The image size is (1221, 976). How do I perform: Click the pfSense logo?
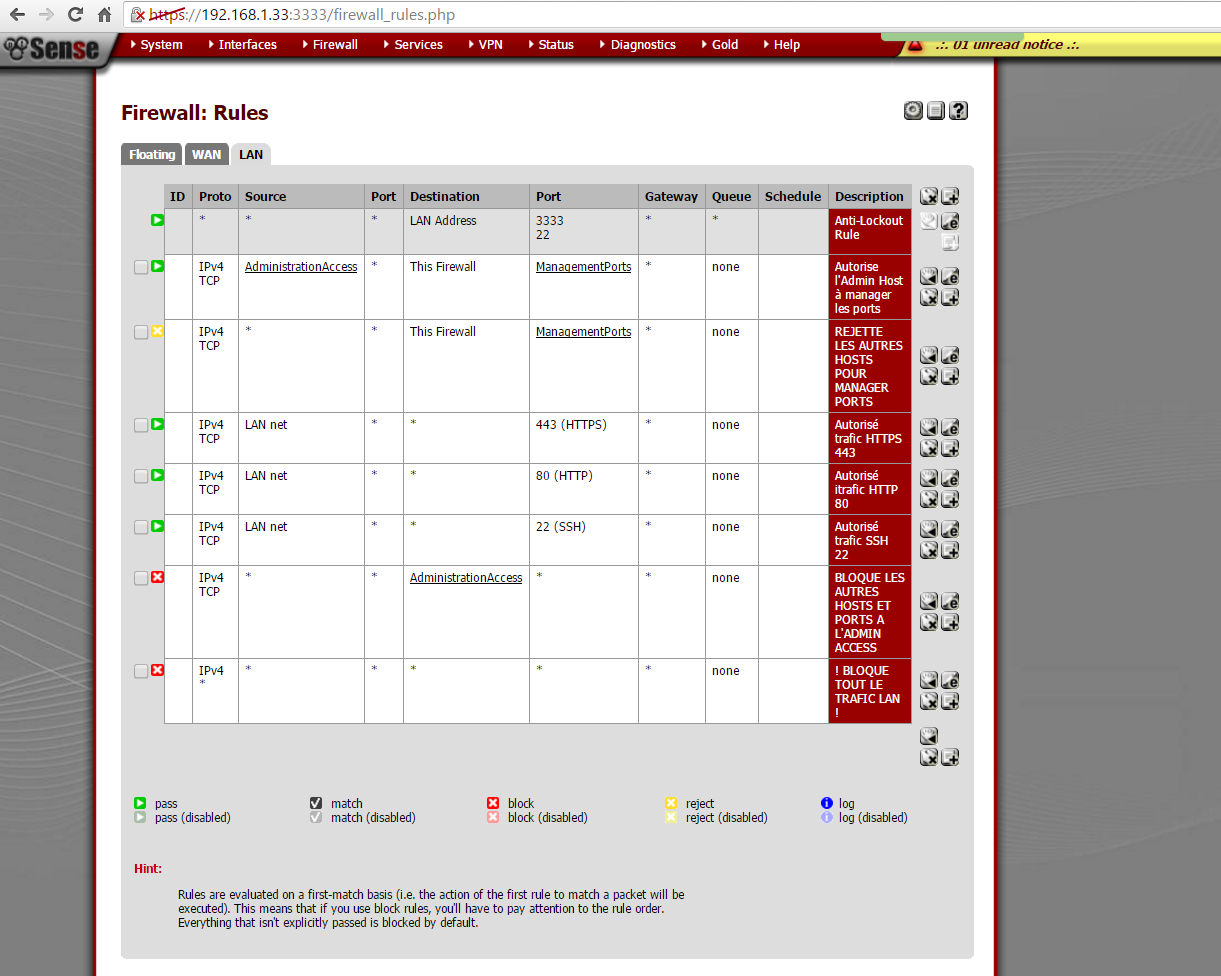pyautogui.click(x=52, y=48)
